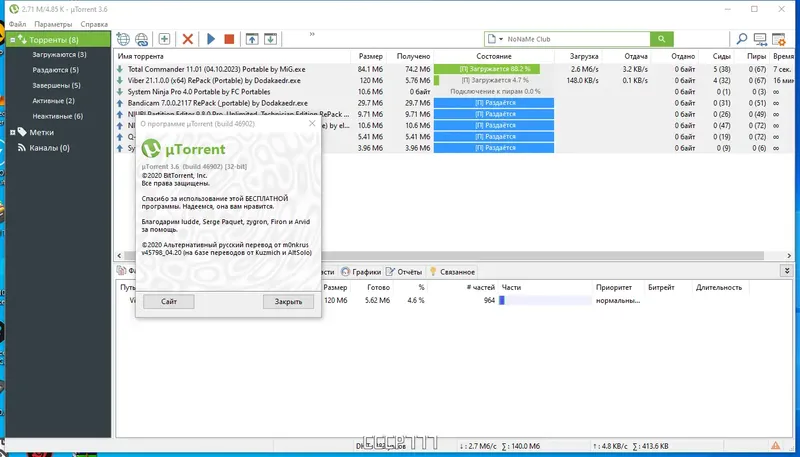Click the red X remove torrent icon
The height and width of the screenshot is (457, 800).
[x=188, y=39]
